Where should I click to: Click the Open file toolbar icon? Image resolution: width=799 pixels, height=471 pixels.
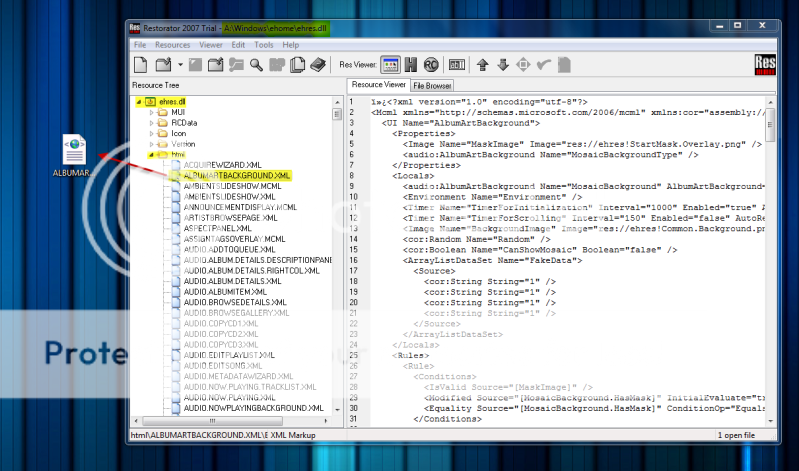(164, 65)
